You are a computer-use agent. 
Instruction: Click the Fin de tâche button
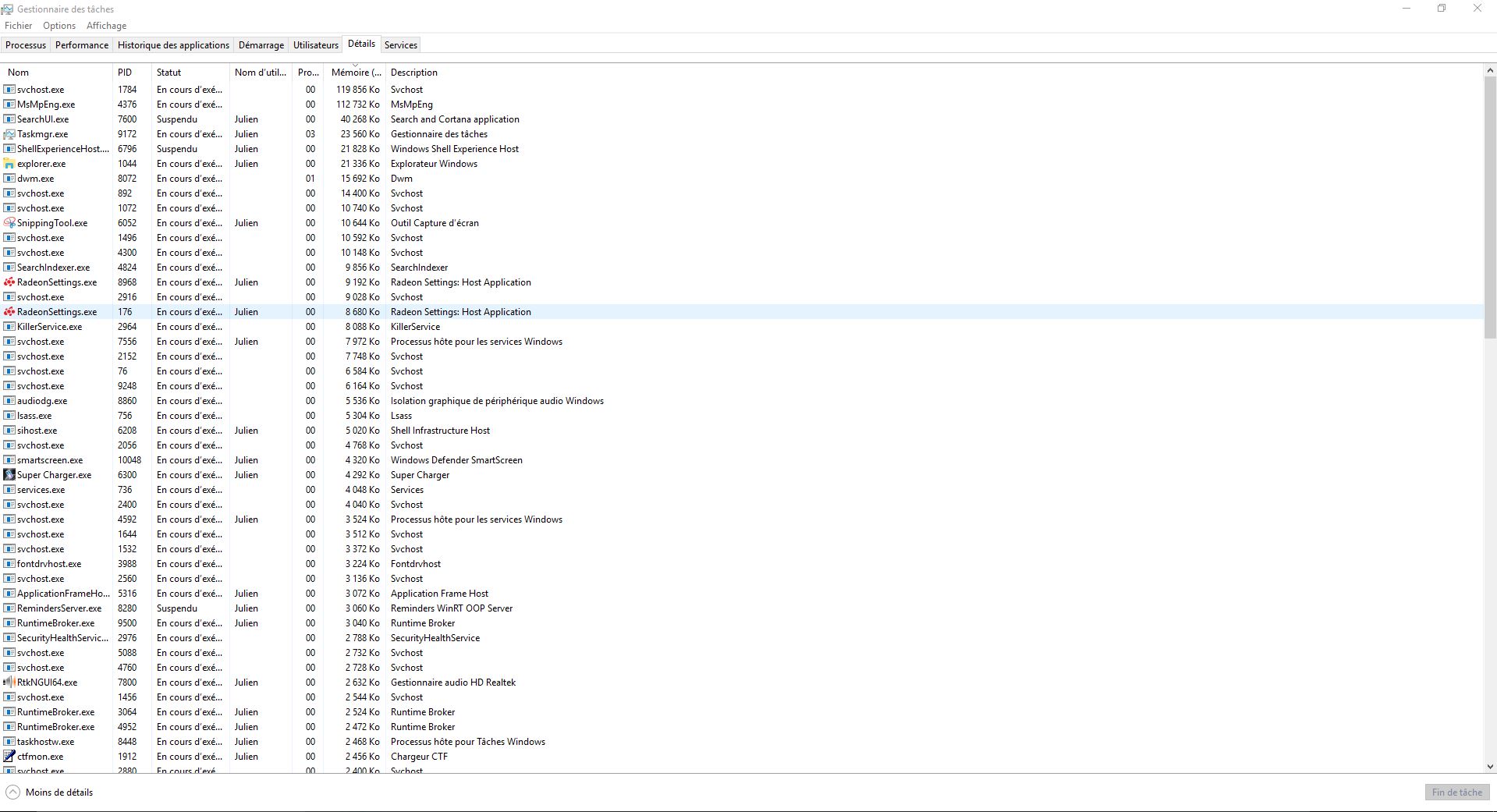click(x=1457, y=792)
